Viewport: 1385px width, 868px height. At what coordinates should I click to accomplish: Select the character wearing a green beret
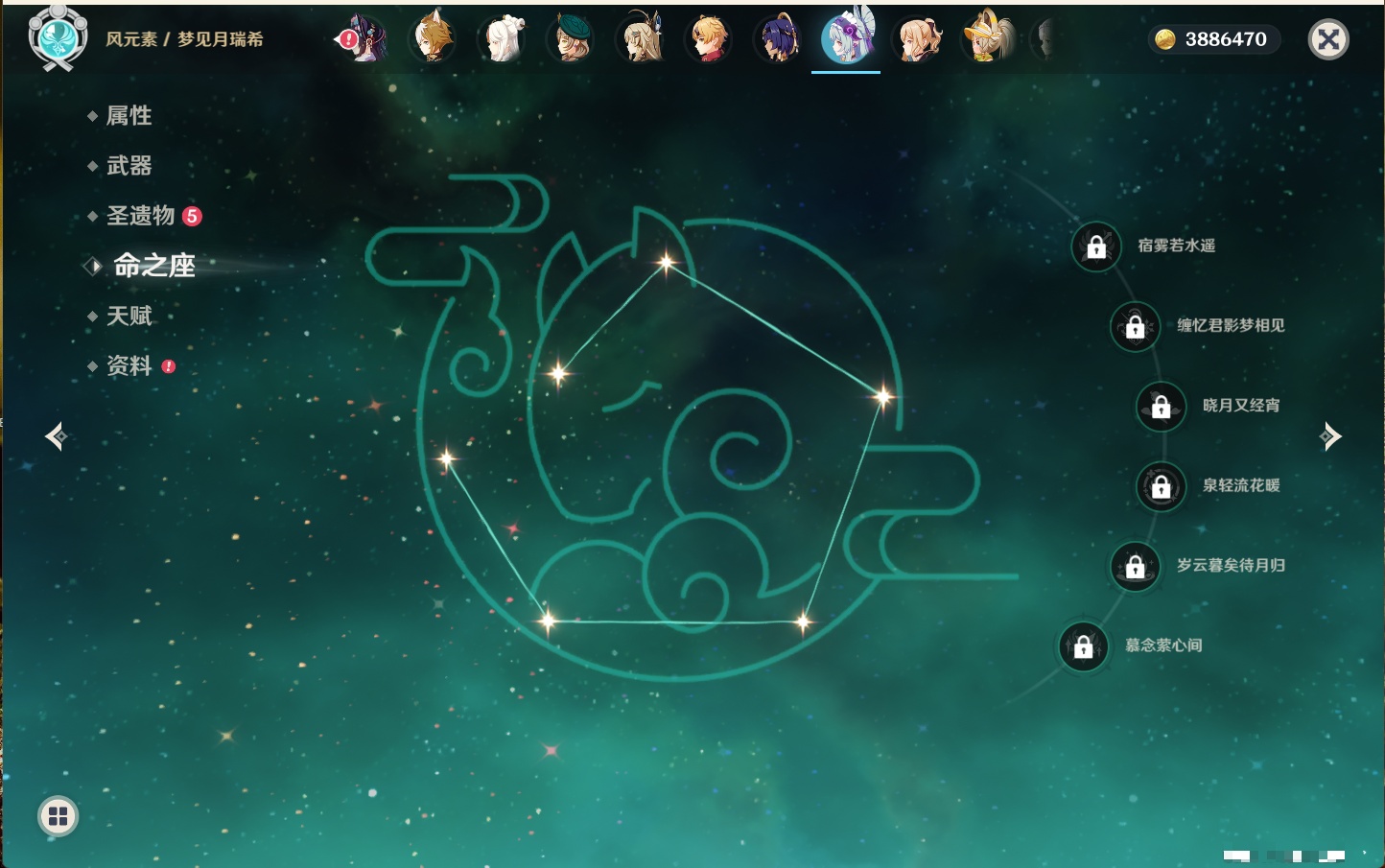[571, 39]
